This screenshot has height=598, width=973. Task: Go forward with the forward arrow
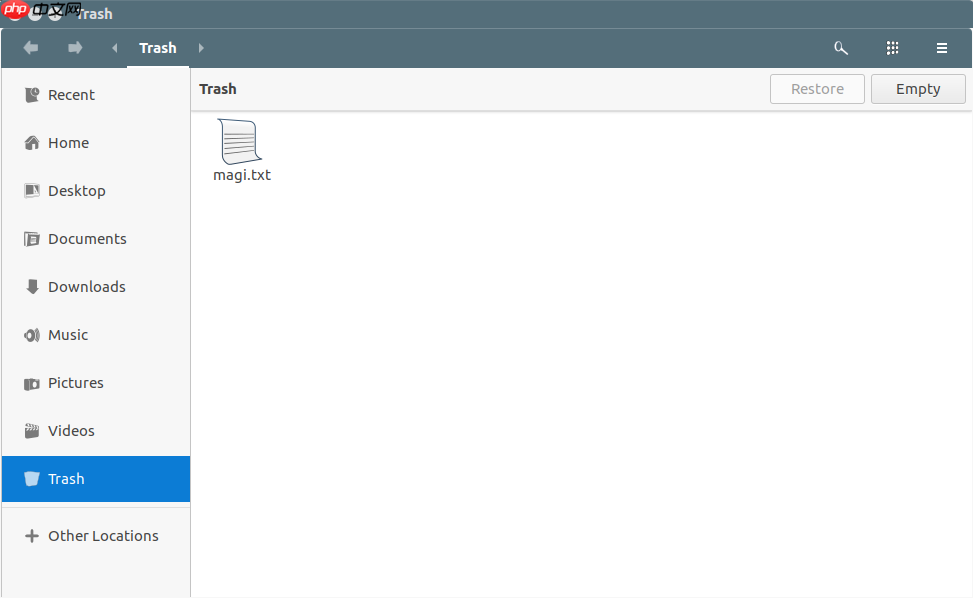click(75, 48)
